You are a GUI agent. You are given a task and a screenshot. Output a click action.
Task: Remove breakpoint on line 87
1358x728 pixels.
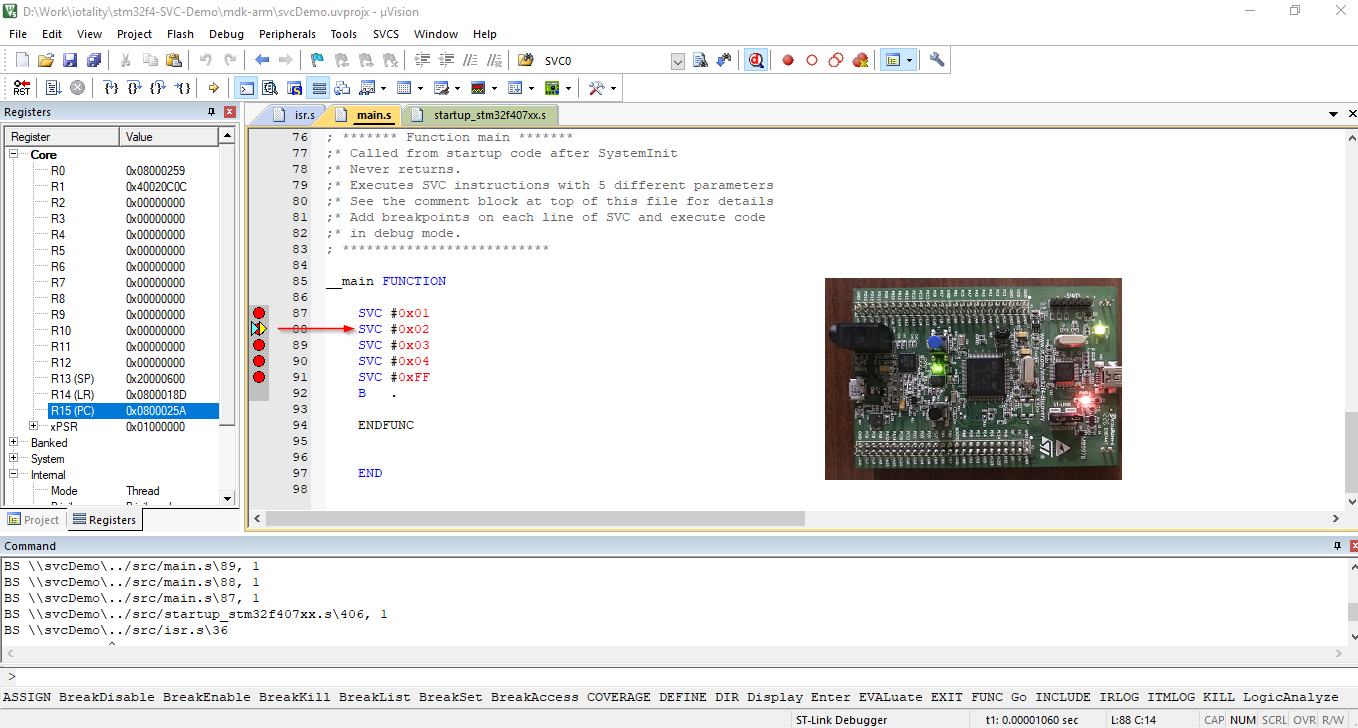pyautogui.click(x=259, y=313)
